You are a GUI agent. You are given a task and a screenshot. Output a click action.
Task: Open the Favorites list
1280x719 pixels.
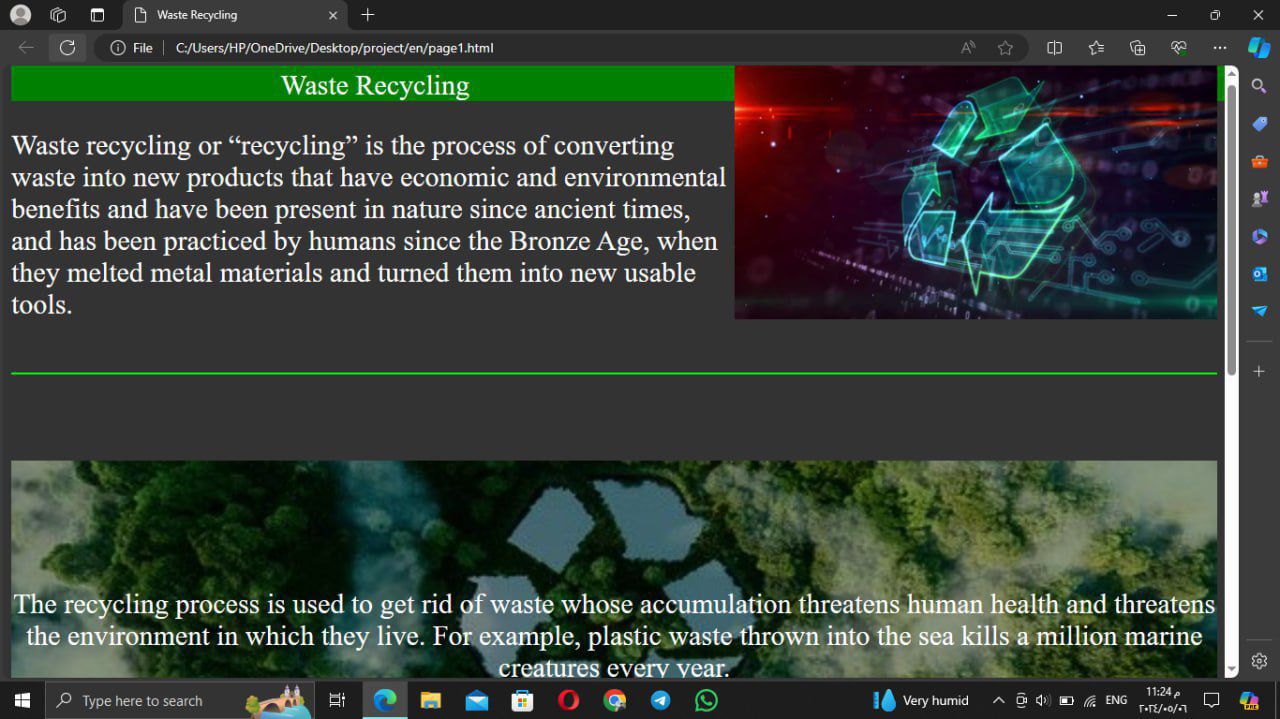pos(1096,48)
